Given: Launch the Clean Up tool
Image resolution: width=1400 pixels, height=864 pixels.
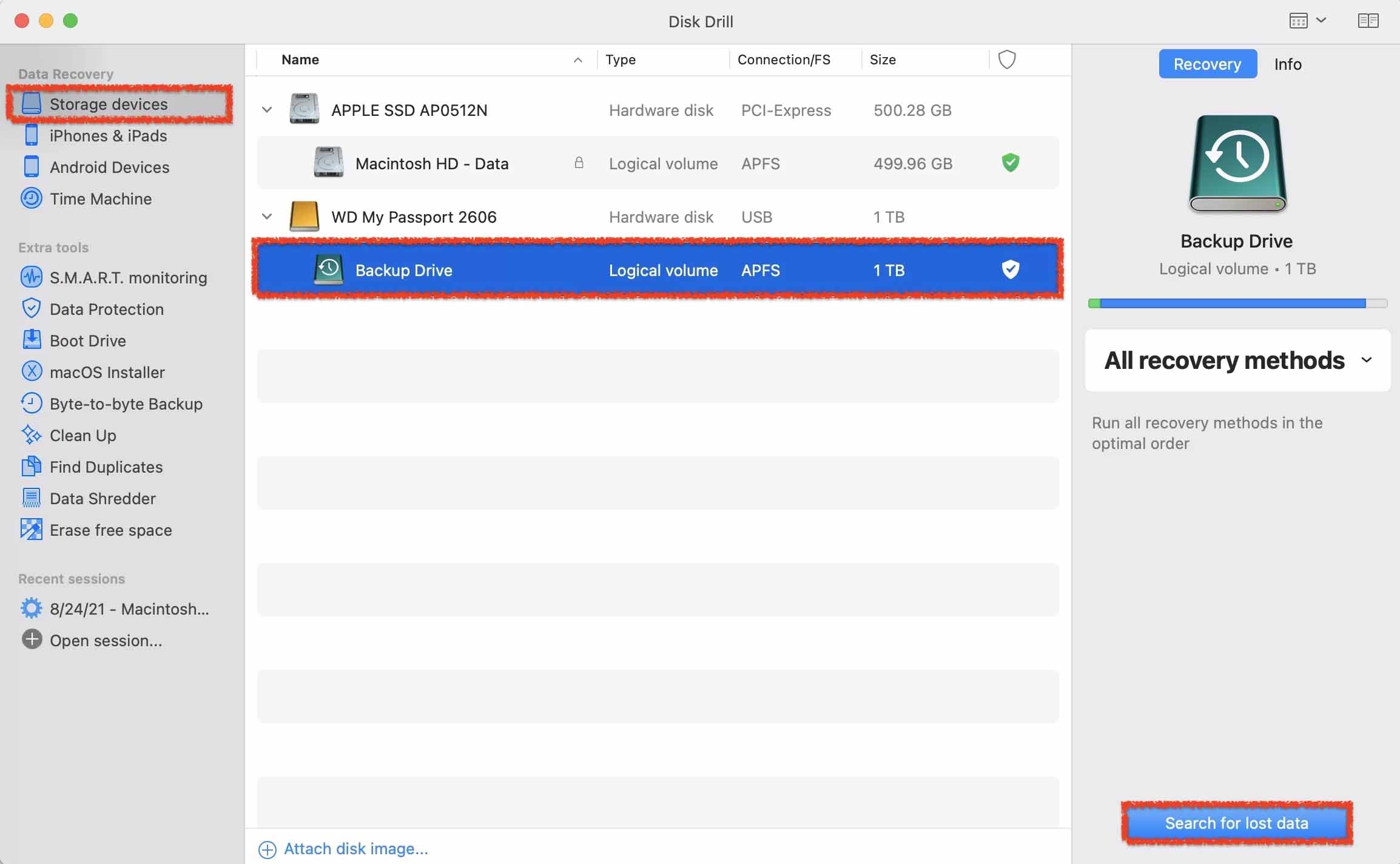Looking at the screenshot, I should tap(69, 435).
